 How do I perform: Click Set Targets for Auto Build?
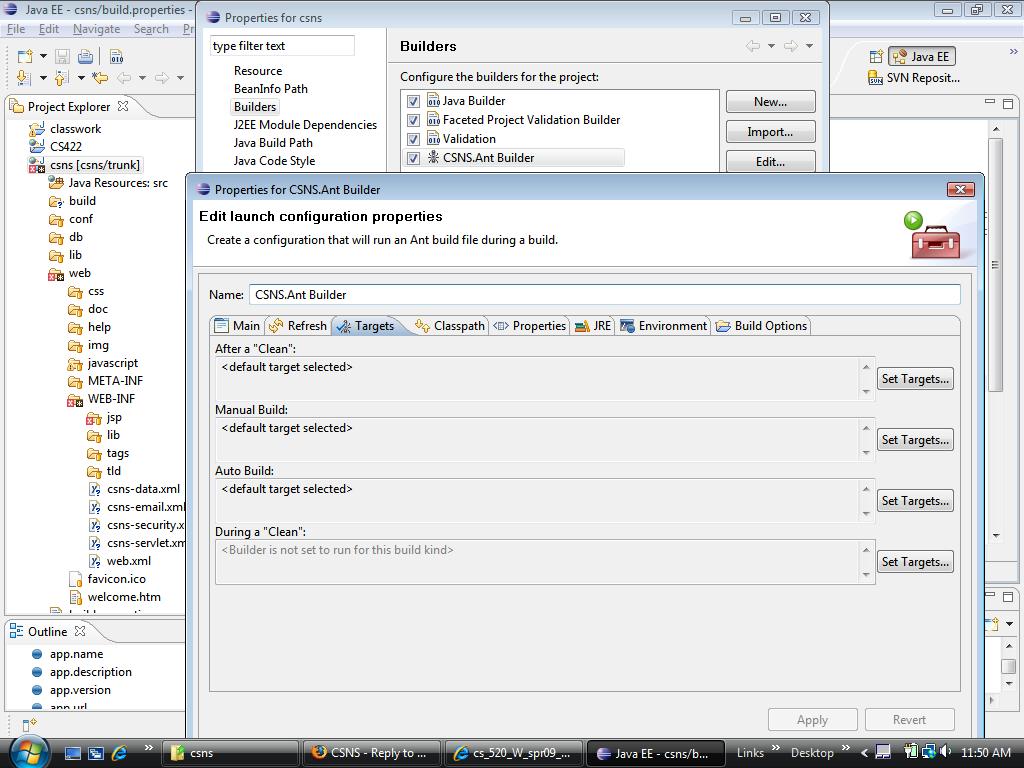click(914, 501)
